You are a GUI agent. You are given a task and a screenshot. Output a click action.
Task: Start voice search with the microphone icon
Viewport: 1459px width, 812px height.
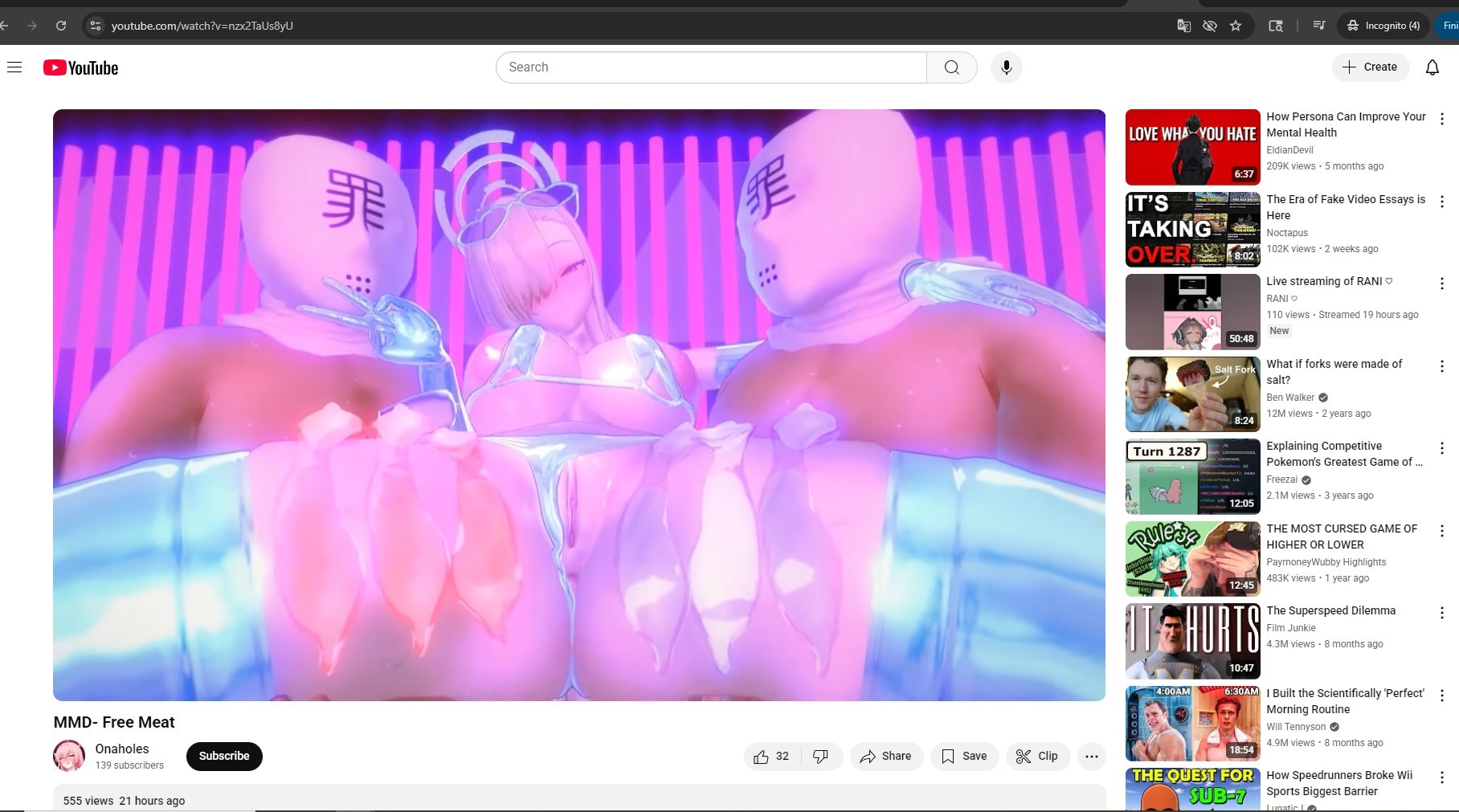1006,67
